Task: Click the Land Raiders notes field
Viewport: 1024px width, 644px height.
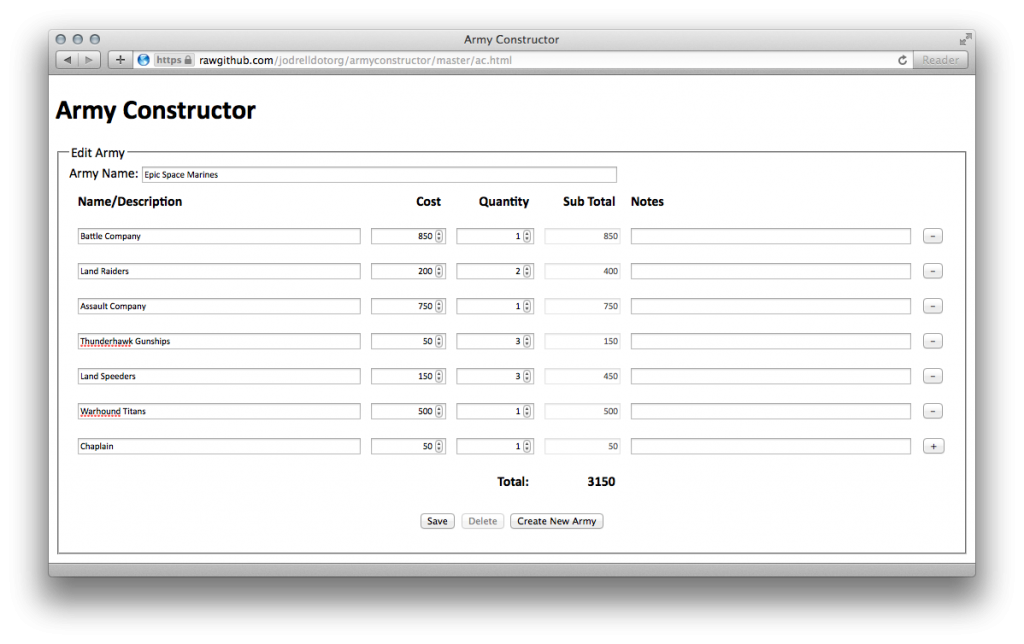Action: pos(771,271)
